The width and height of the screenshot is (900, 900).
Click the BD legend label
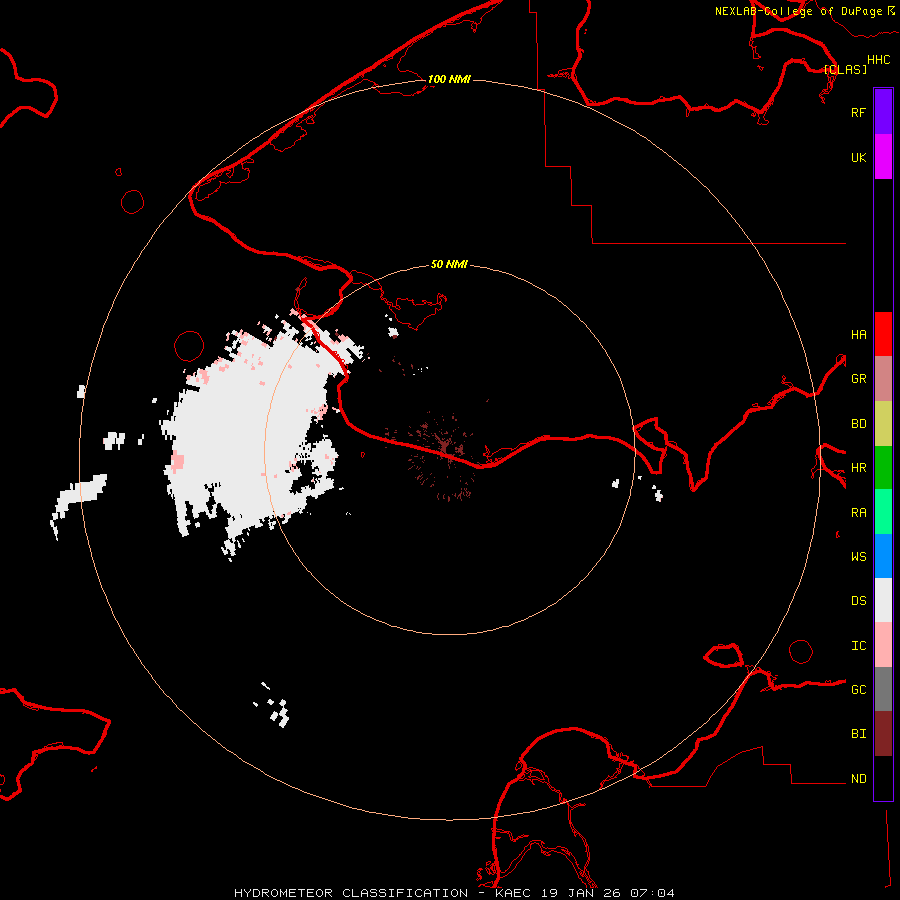pos(858,424)
